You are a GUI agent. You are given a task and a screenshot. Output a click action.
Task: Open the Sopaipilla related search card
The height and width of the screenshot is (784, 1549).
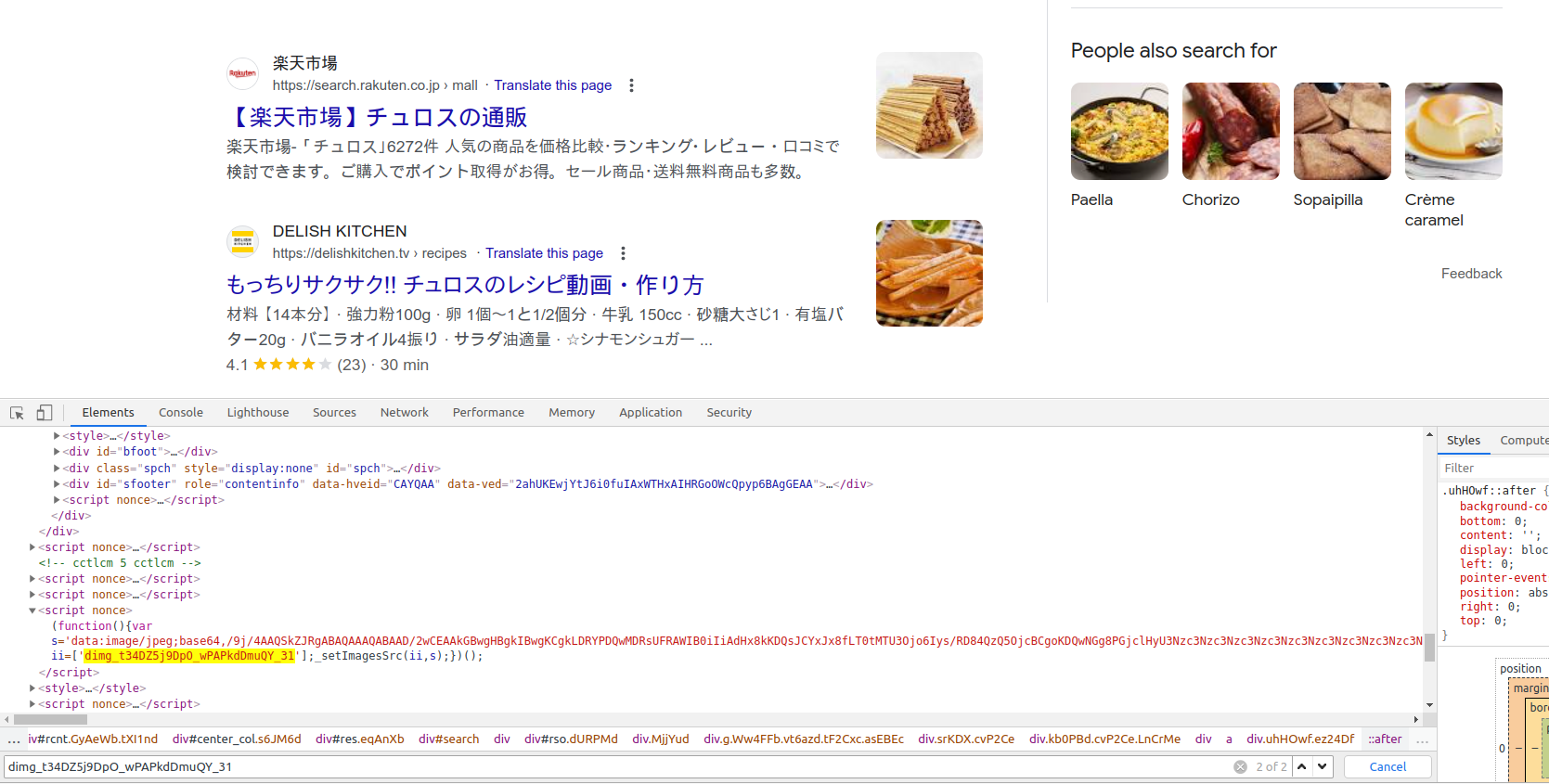coord(1342,147)
